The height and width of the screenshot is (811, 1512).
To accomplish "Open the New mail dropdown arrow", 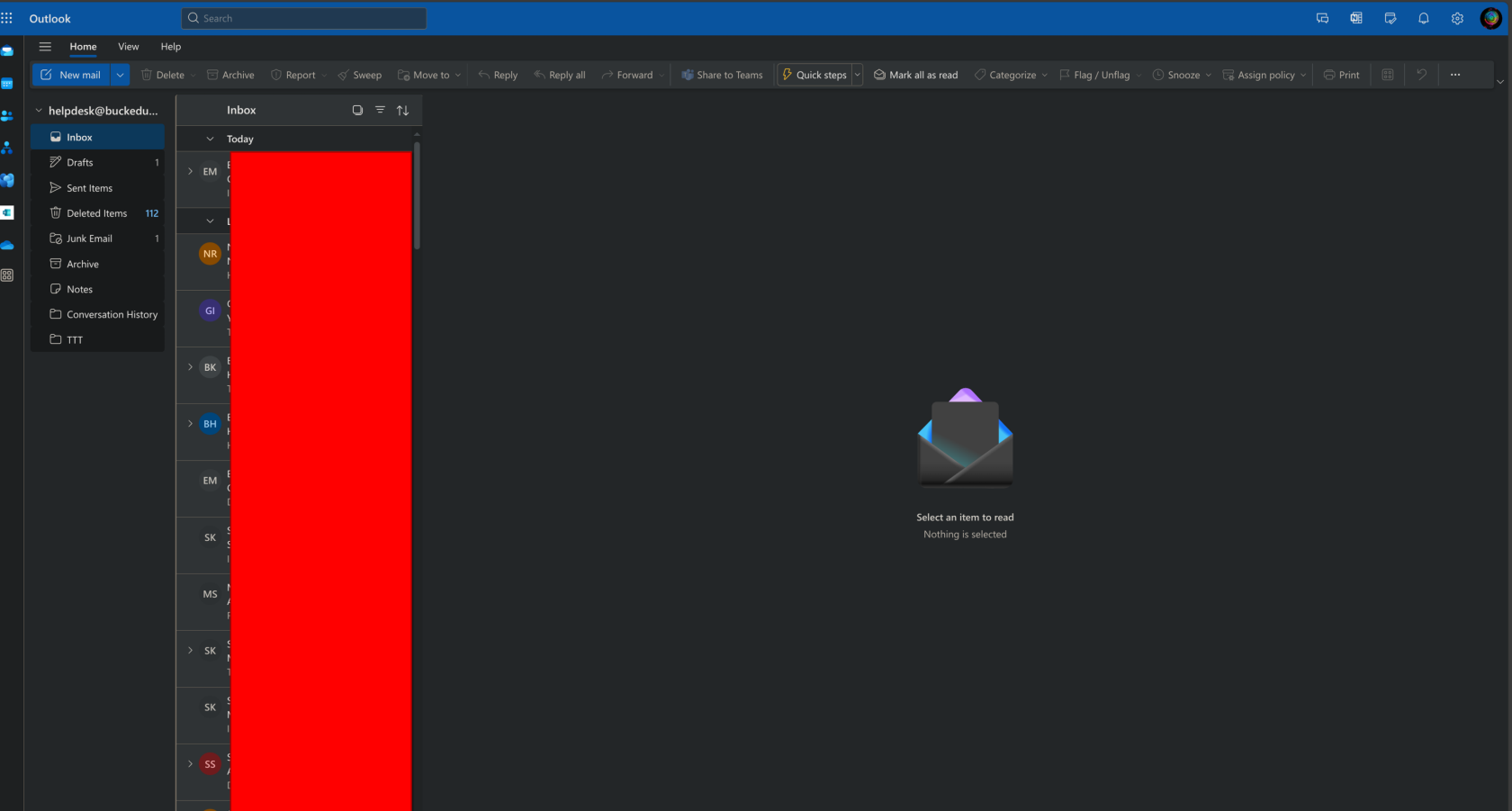I will (120, 75).
